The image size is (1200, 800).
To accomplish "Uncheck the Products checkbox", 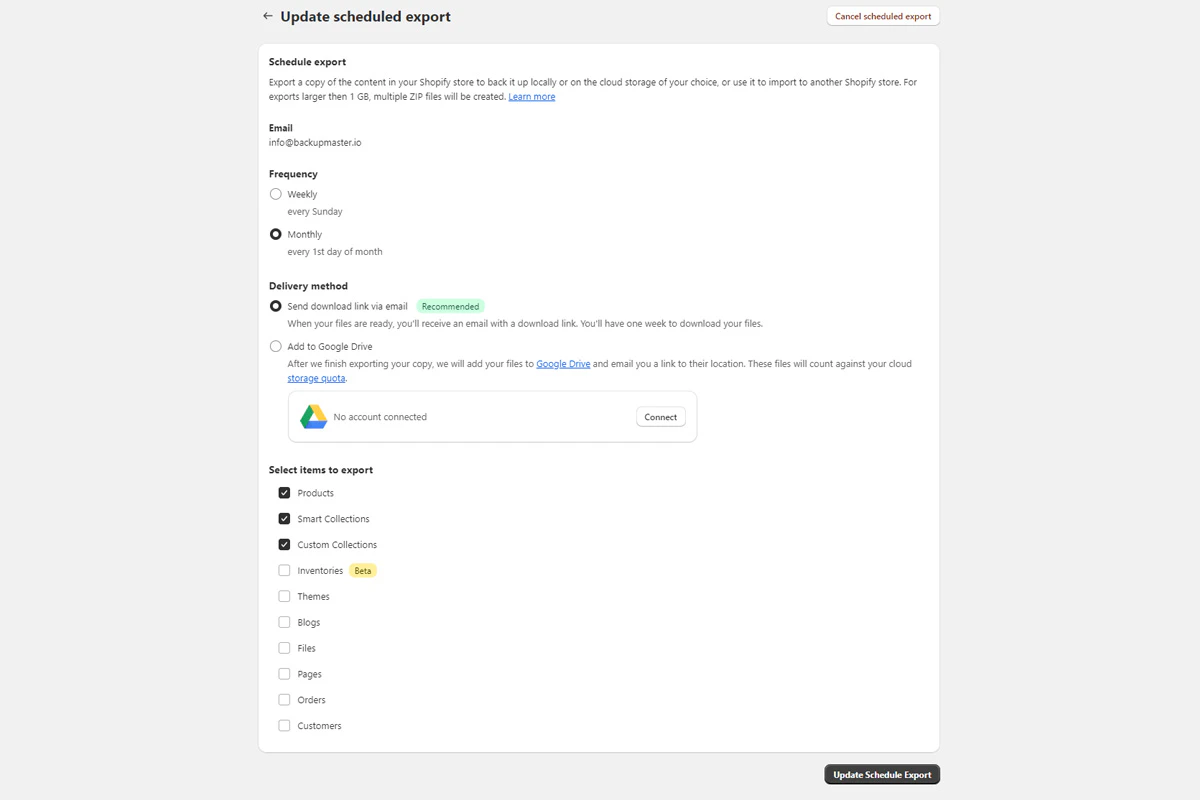I will point(284,493).
